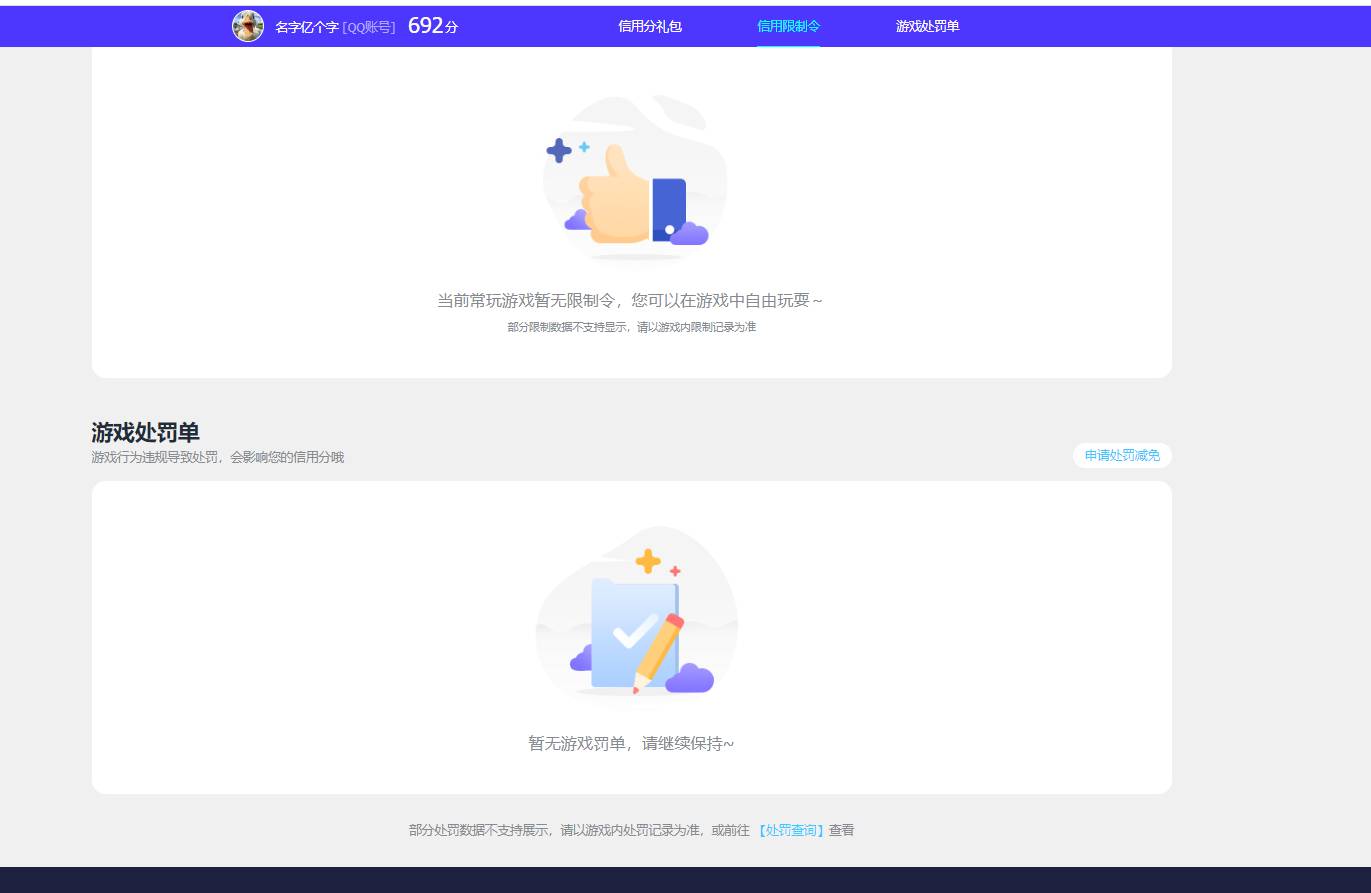Open the 信用分礼包 tab

[x=651, y=26]
